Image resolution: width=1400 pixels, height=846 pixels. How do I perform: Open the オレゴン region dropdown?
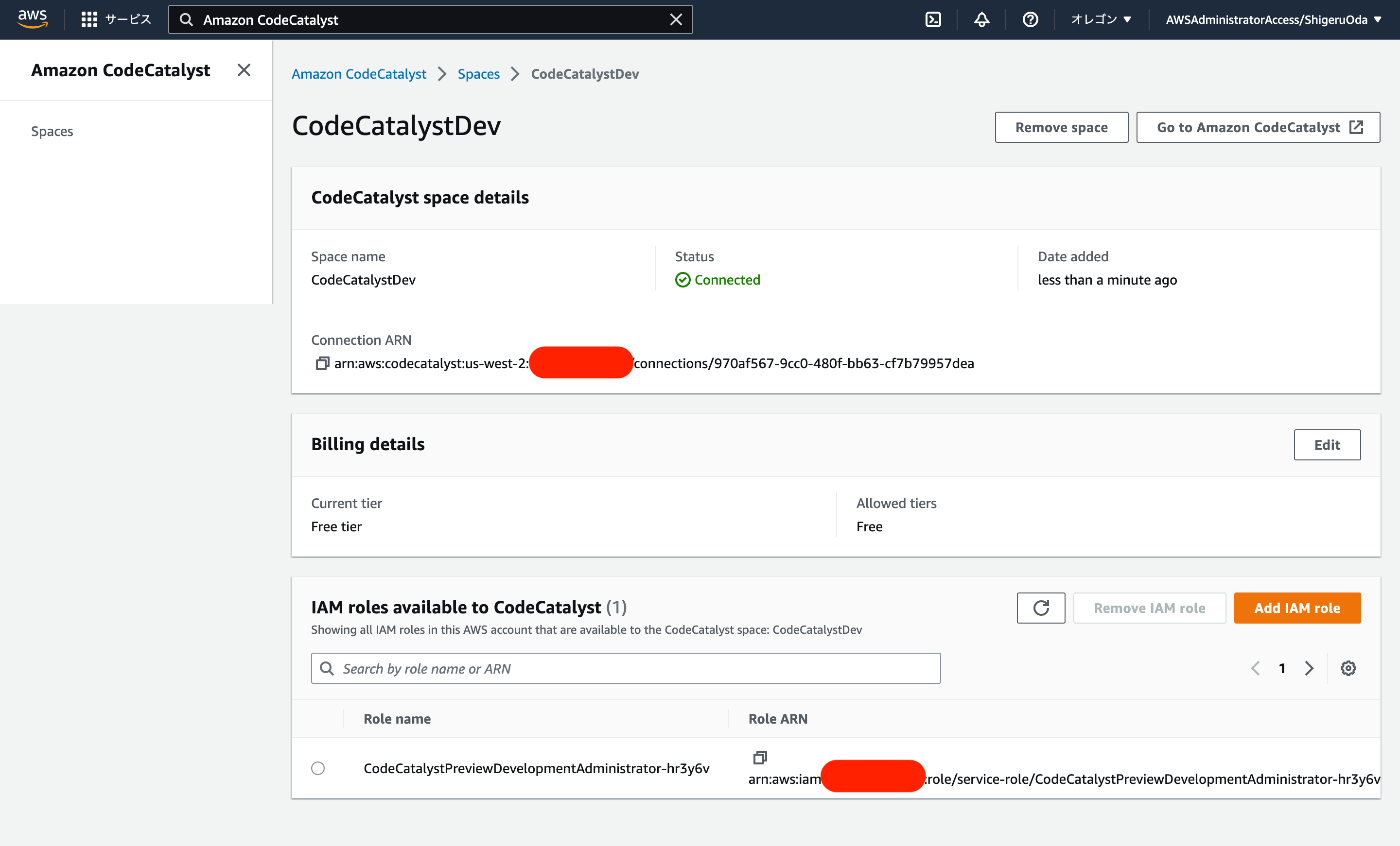(x=1101, y=19)
